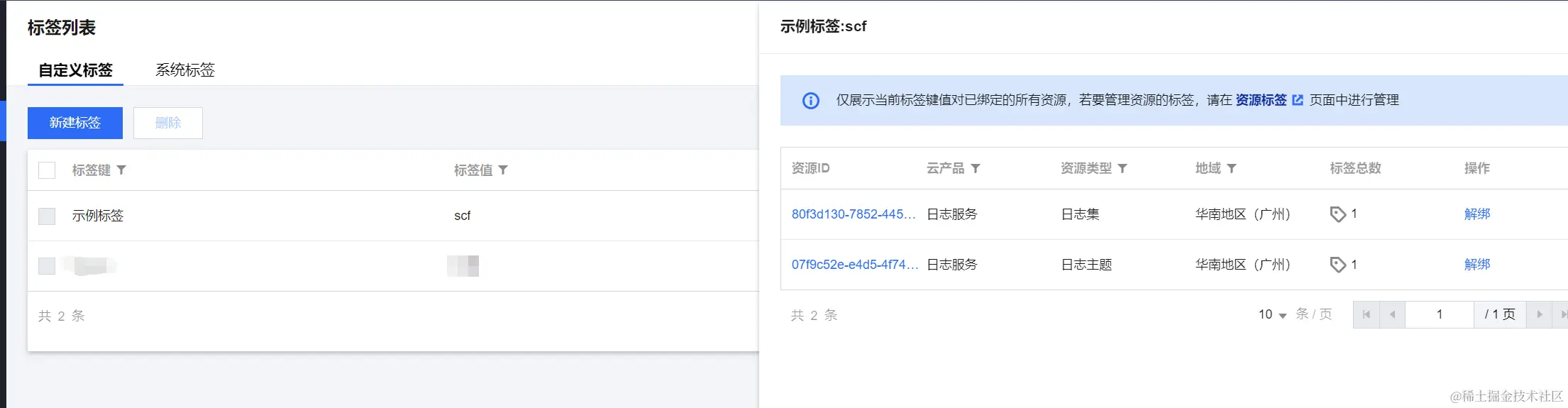The width and height of the screenshot is (1568, 408).
Task: Click 日志服务 in the 80f3d130 row
Action: tap(952, 214)
